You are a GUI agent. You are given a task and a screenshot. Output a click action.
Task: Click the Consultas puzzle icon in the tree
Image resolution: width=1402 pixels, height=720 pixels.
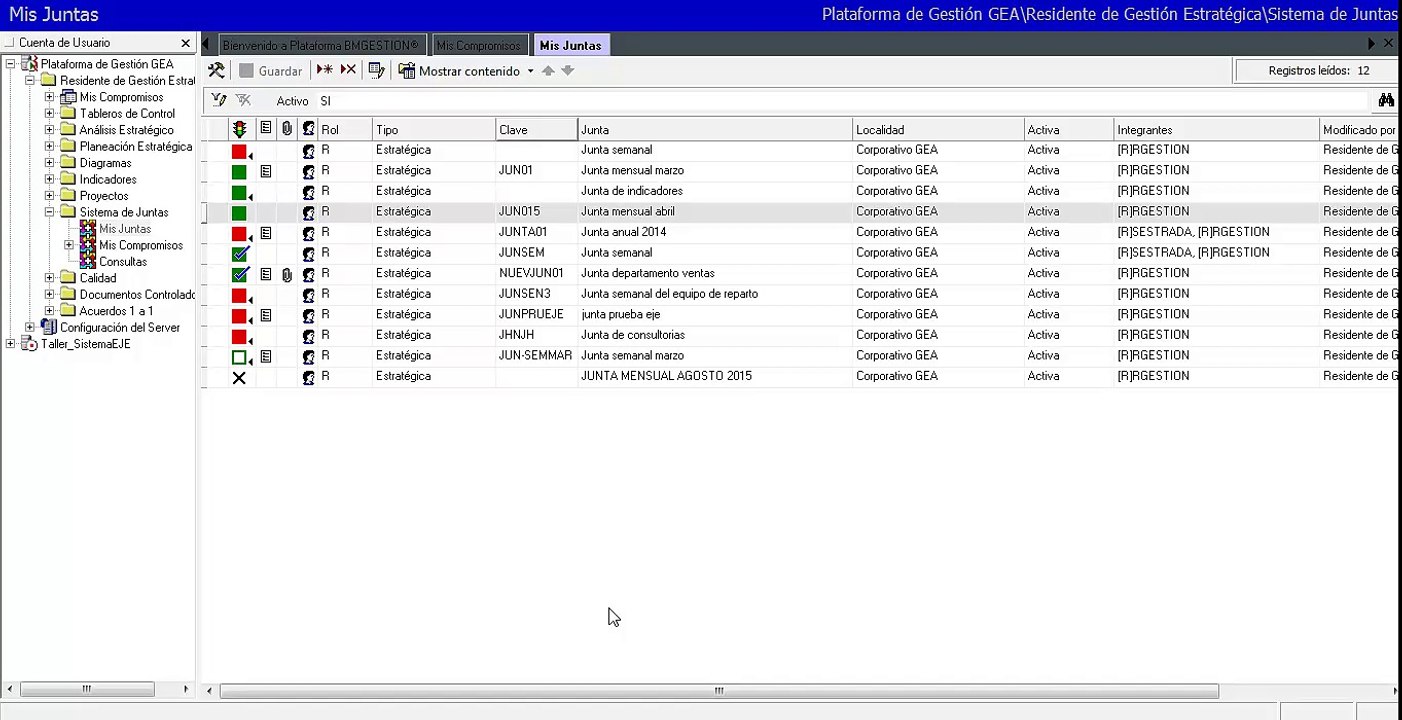pyautogui.click(x=88, y=261)
